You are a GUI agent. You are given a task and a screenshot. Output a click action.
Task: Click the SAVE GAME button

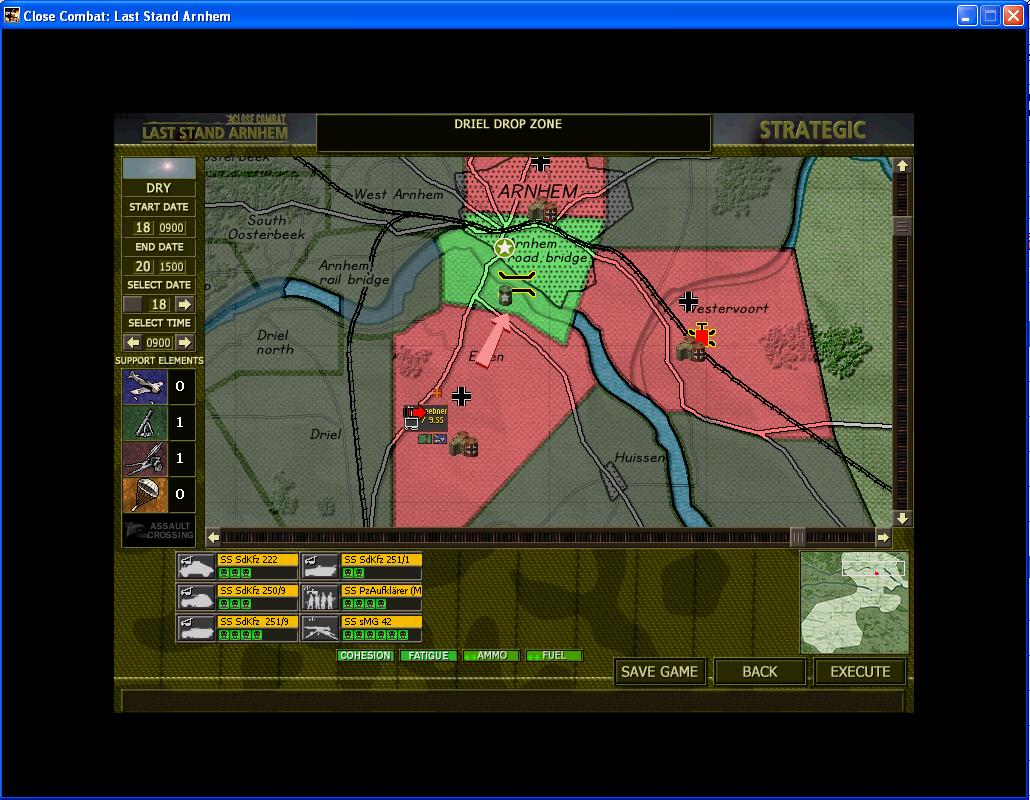coord(660,672)
